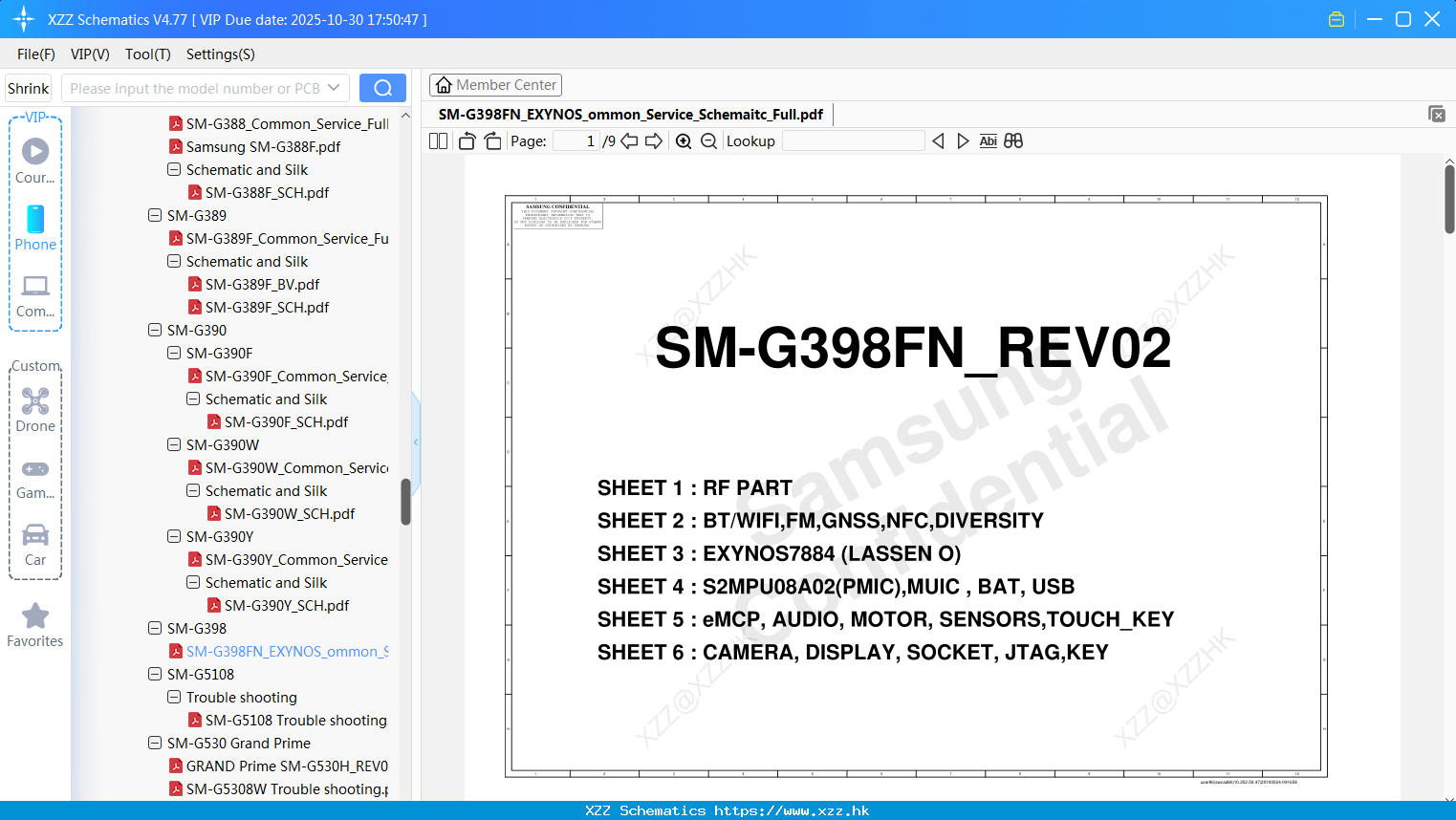This screenshot has width=1456, height=820.
Task: Find previous lookup result
Action: [x=938, y=140]
